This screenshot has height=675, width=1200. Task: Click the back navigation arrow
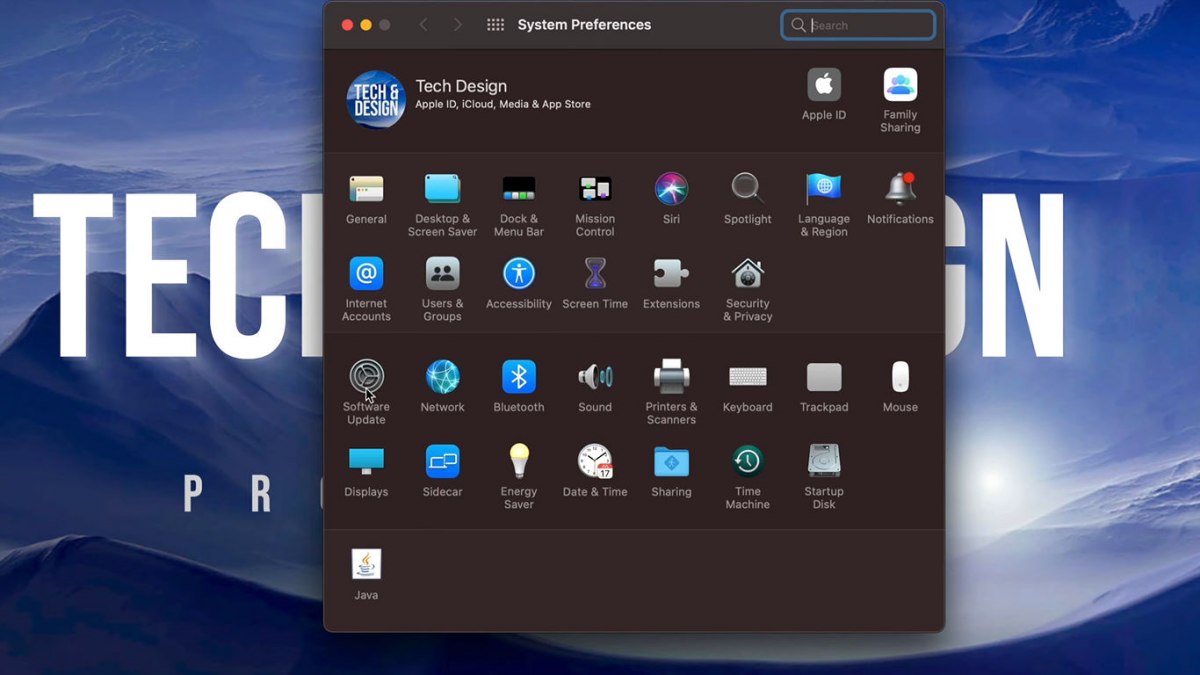coord(423,24)
